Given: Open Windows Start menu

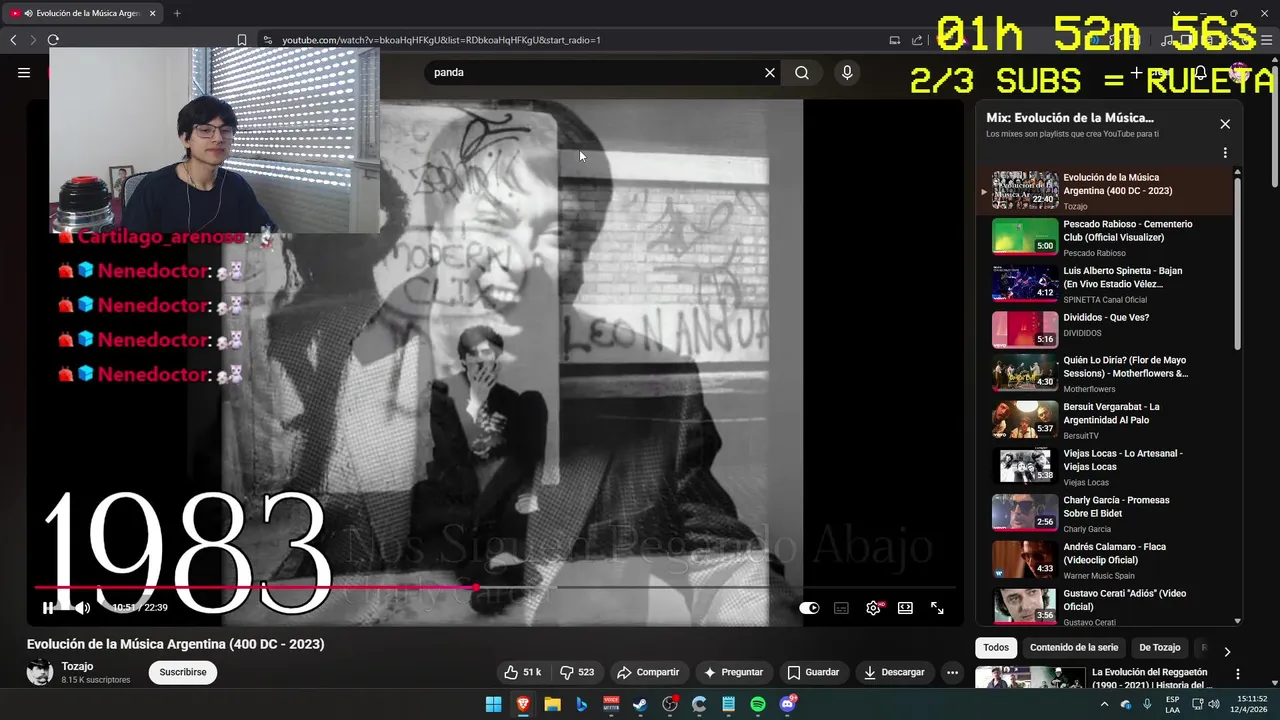Looking at the screenshot, I should (x=493, y=705).
